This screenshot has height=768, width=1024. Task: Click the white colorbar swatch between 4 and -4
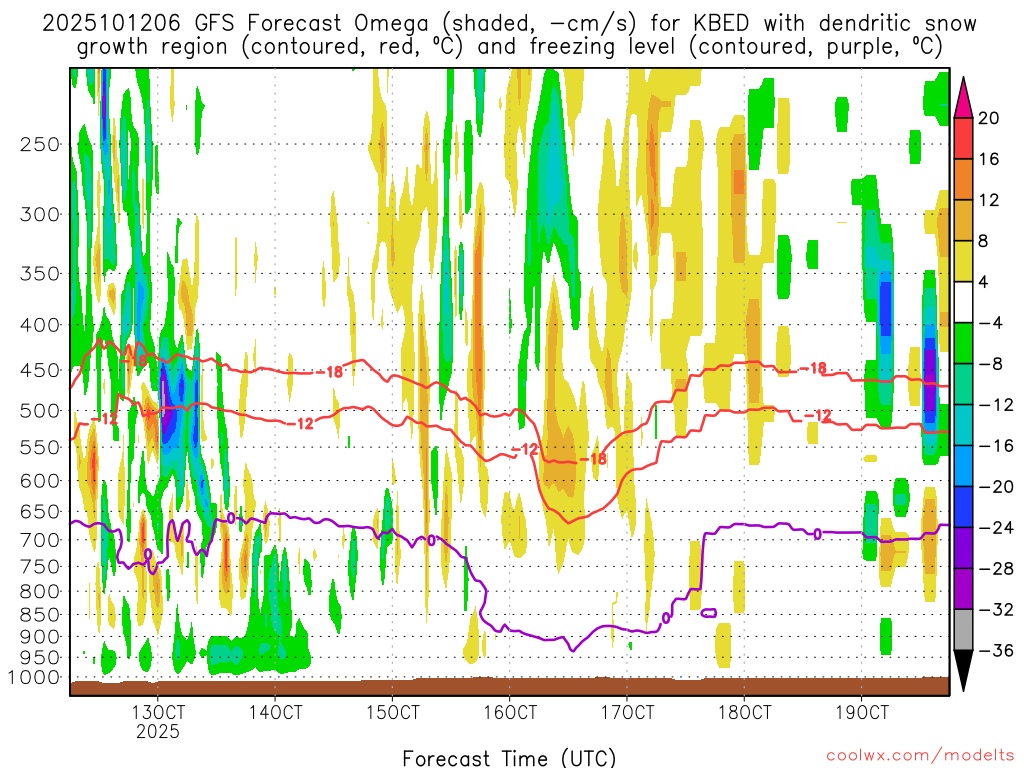point(963,302)
